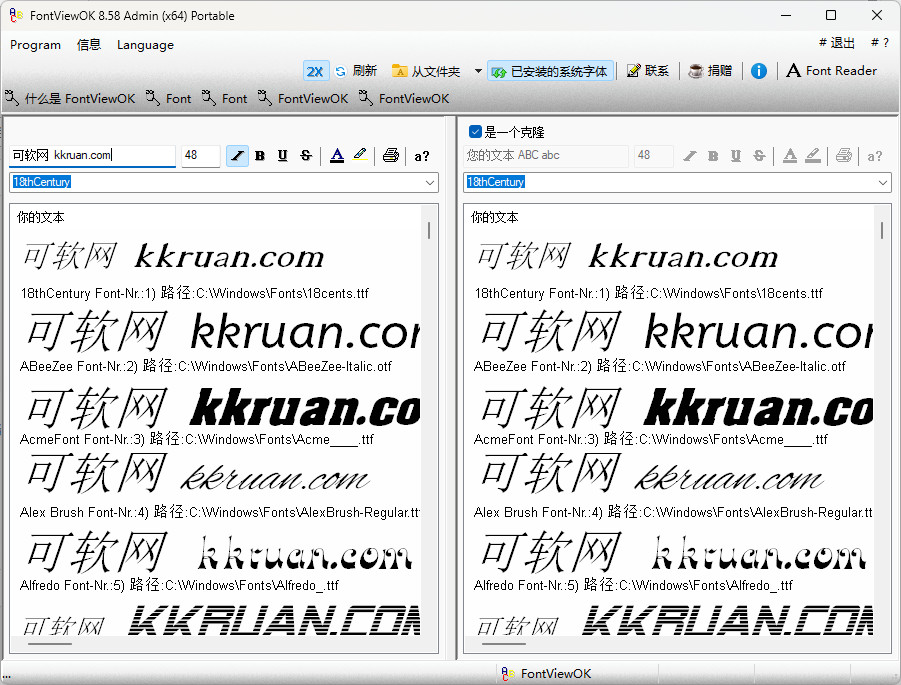Choose left panel font text color
The height and width of the screenshot is (685, 901).
(x=337, y=155)
